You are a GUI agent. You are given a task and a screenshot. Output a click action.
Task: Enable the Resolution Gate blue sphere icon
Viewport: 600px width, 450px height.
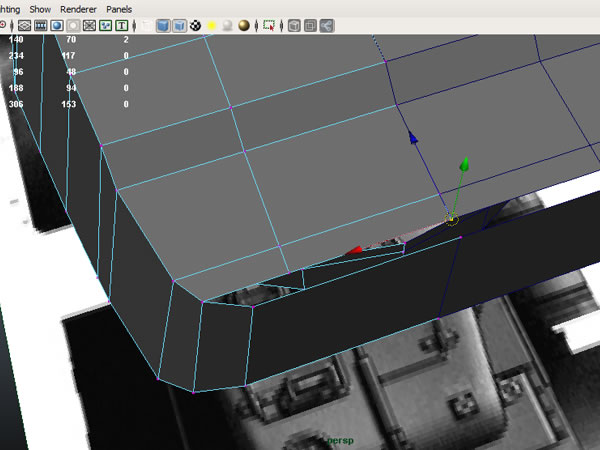pos(58,24)
